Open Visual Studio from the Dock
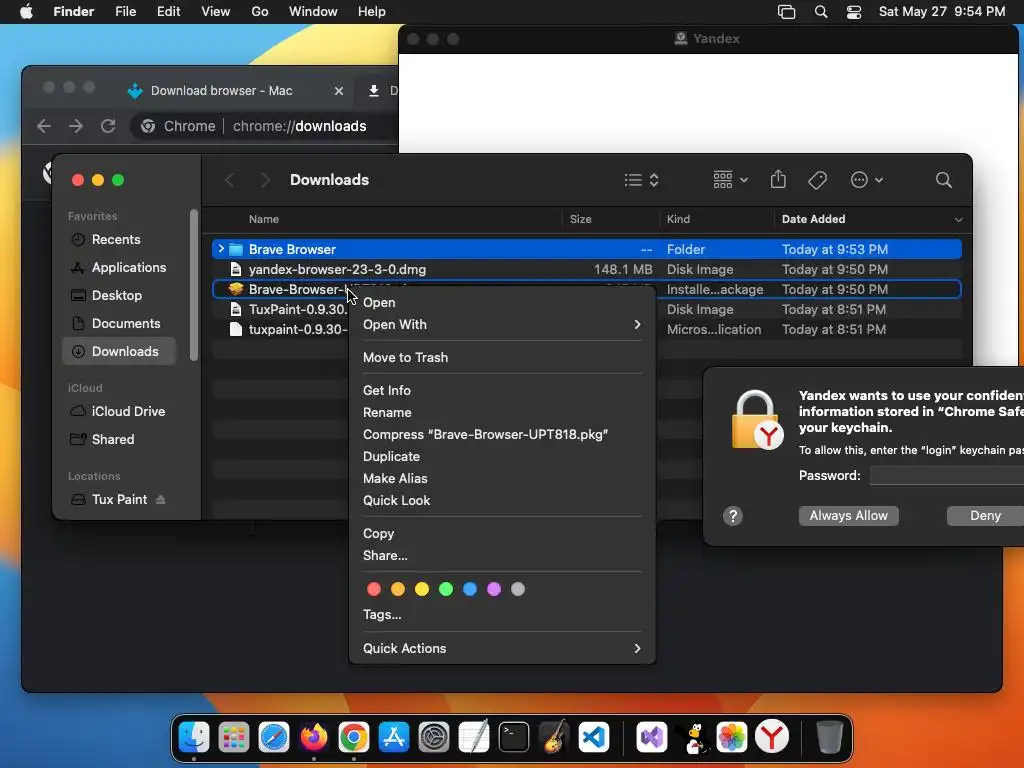Screen dimensions: 1024x768 [652, 737]
